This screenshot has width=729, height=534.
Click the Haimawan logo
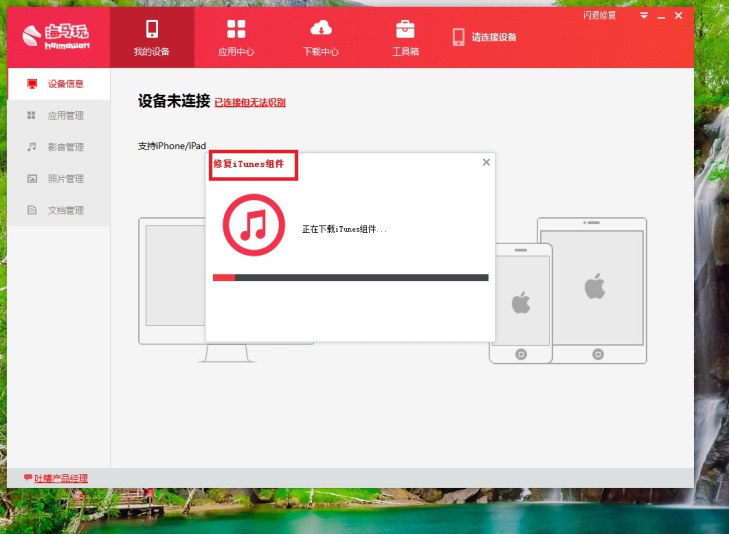coord(56,36)
